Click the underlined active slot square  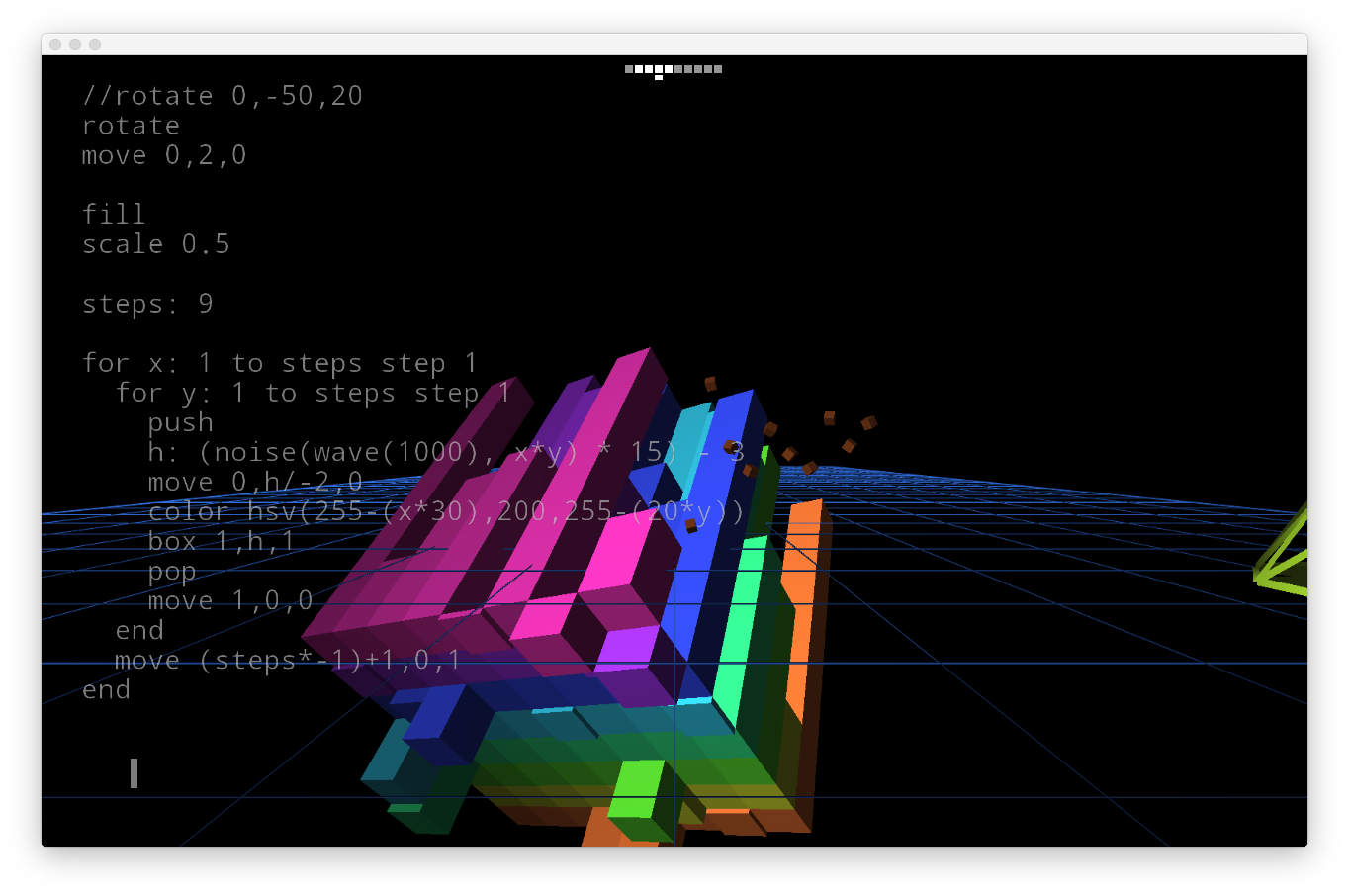[659, 70]
